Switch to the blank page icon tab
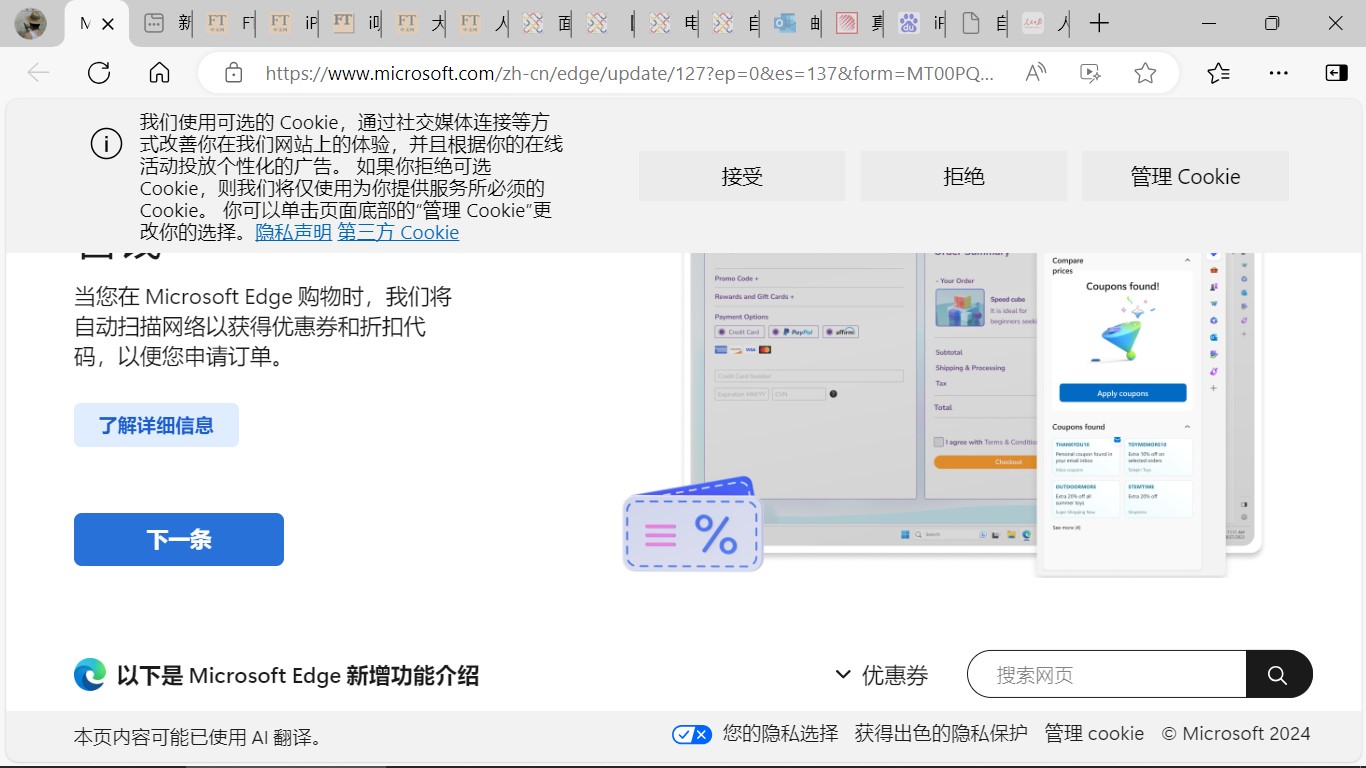Image resolution: width=1366 pixels, height=768 pixels. click(983, 23)
